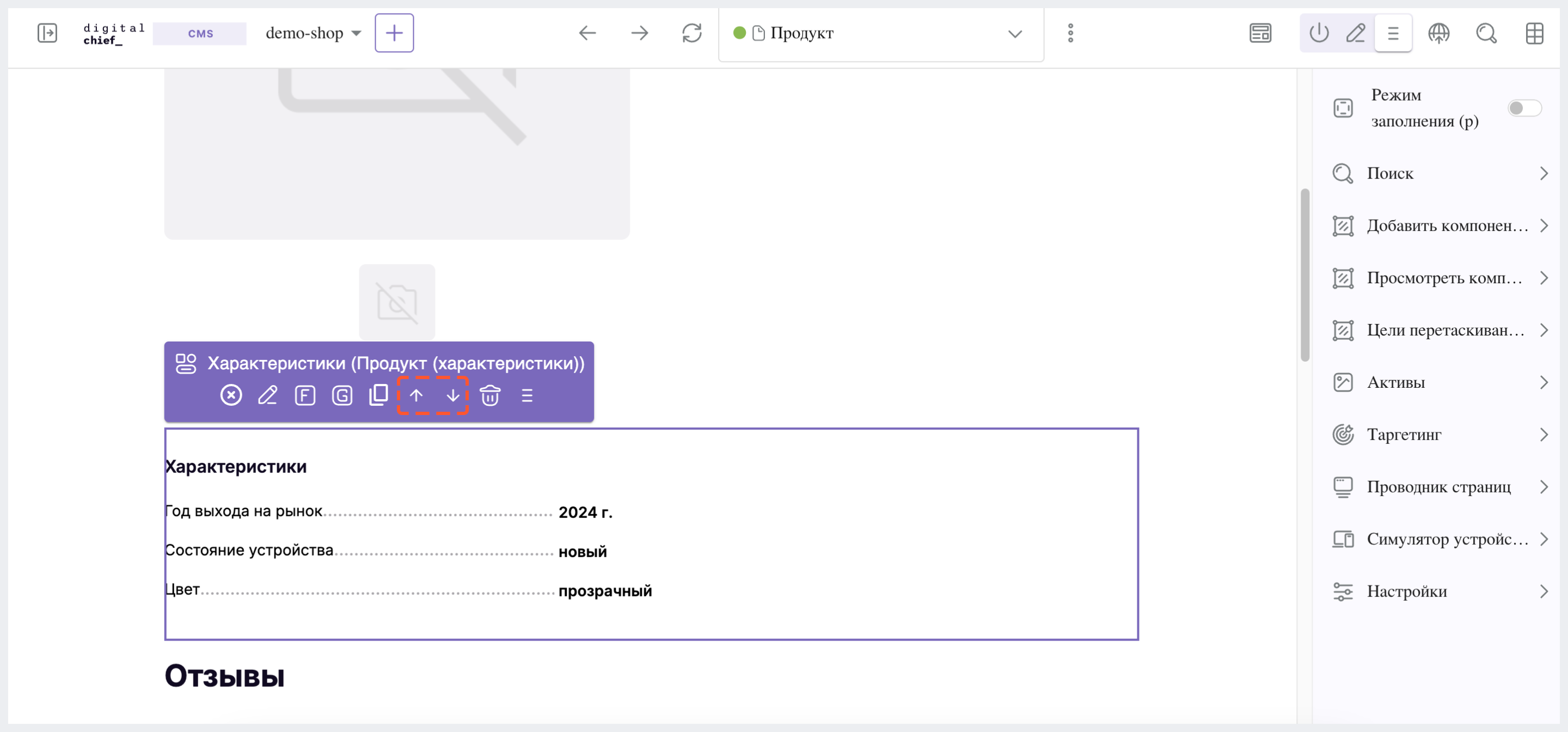This screenshot has width=1568, height=732.
Task: Expand Таргетинг with its chevron
Action: point(1544,435)
